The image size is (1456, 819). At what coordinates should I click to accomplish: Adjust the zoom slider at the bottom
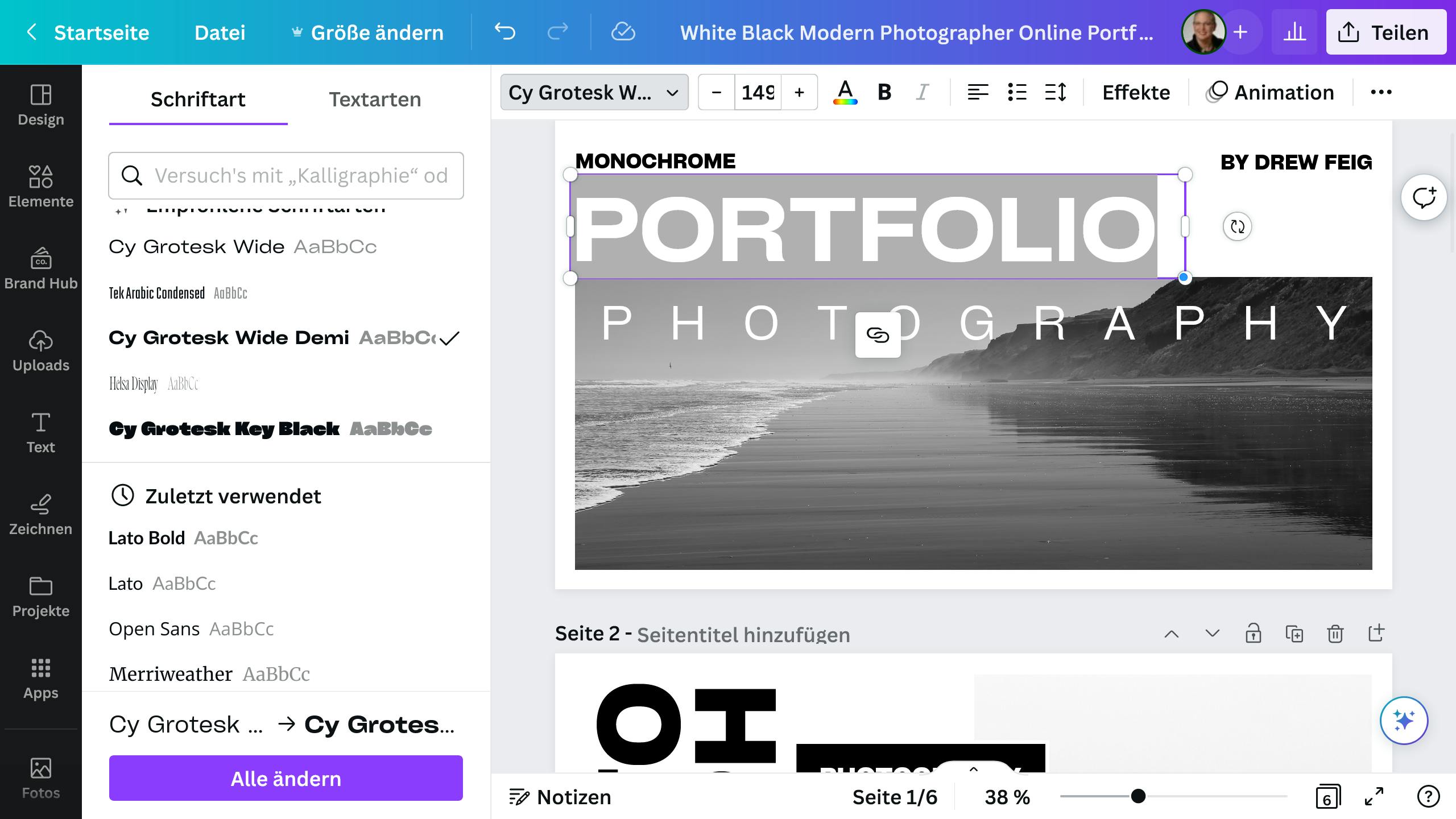(x=1137, y=797)
